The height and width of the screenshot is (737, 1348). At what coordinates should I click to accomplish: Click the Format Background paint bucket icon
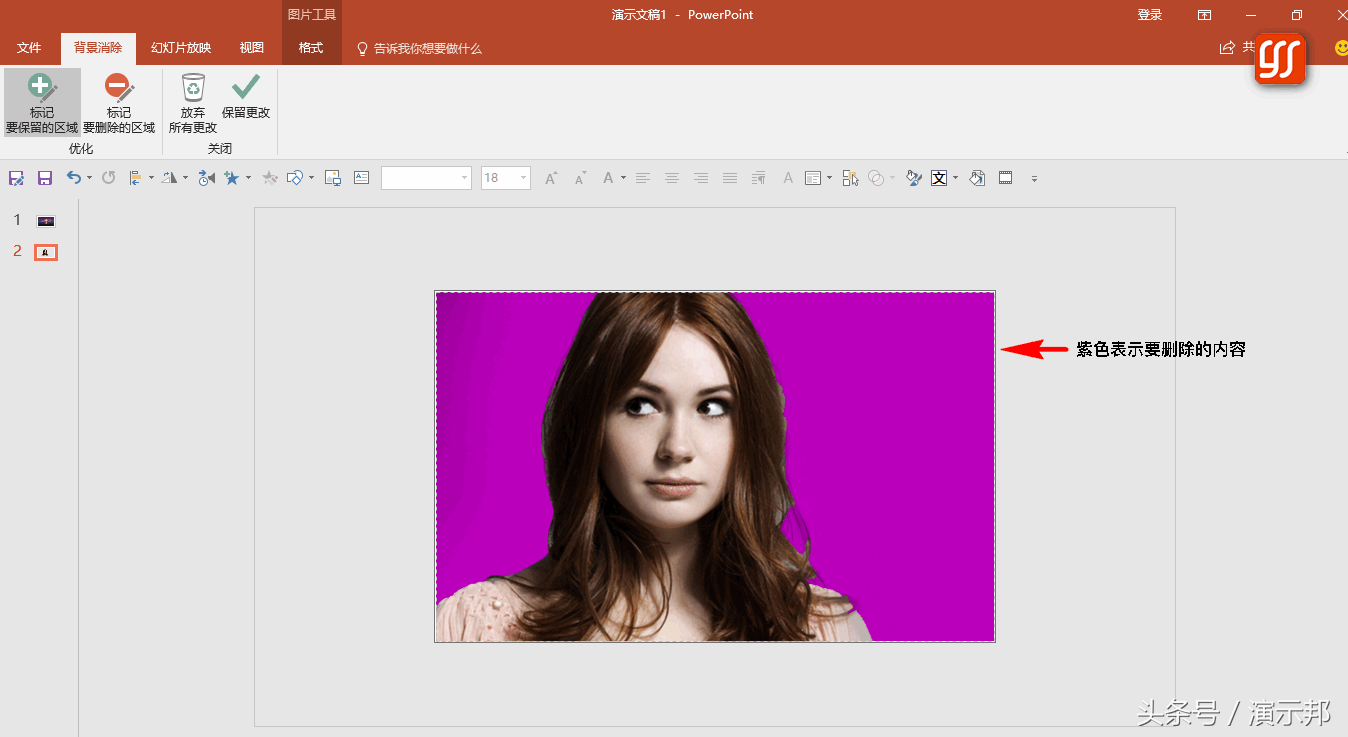[913, 178]
